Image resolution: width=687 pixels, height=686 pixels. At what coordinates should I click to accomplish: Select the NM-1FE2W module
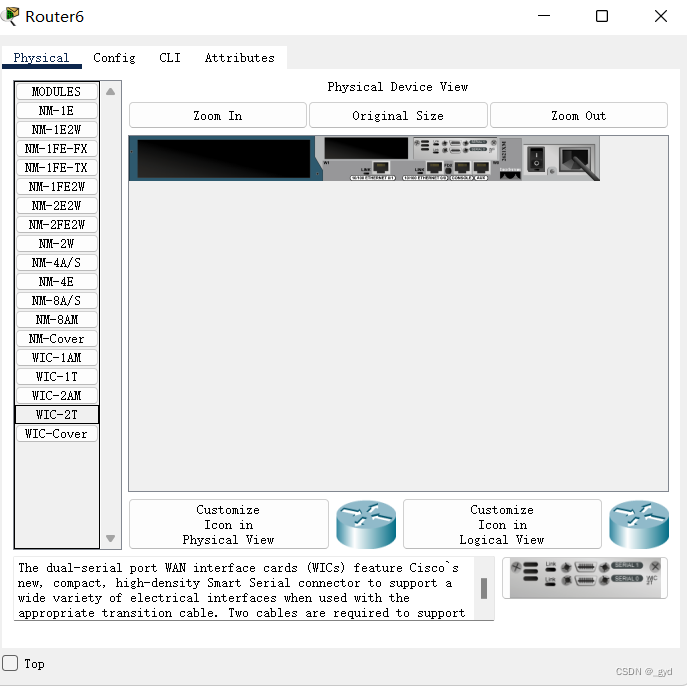pos(57,187)
